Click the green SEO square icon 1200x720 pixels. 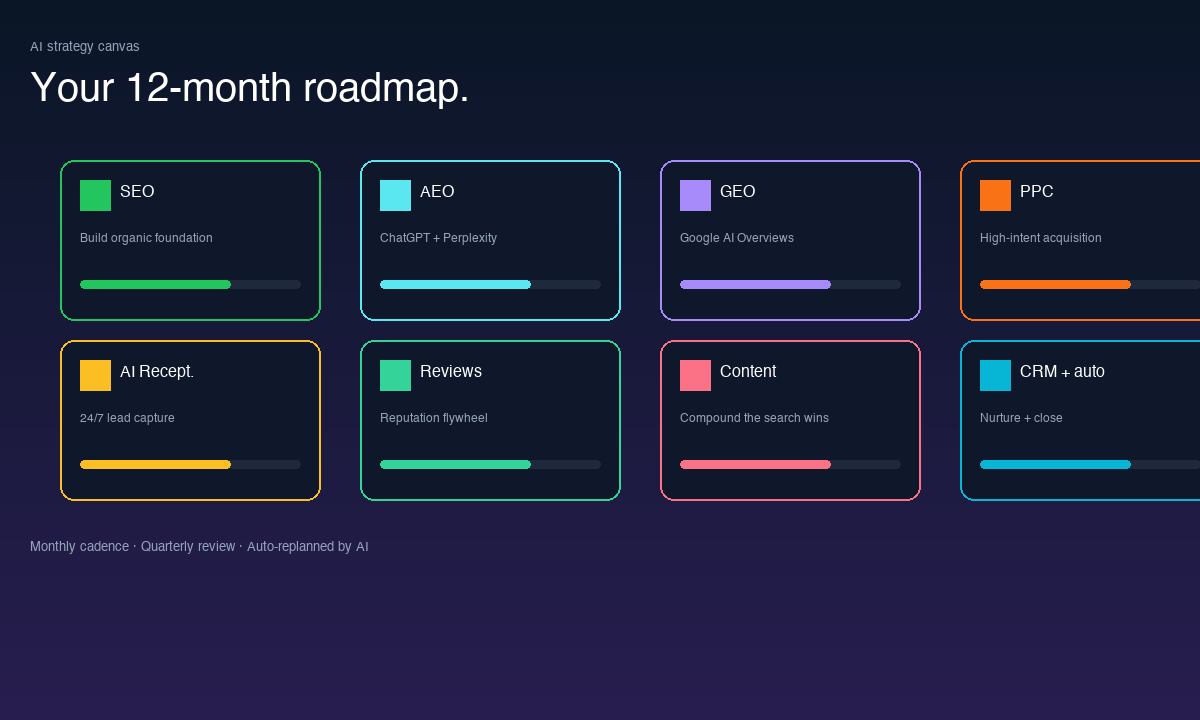pyautogui.click(x=95, y=195)
